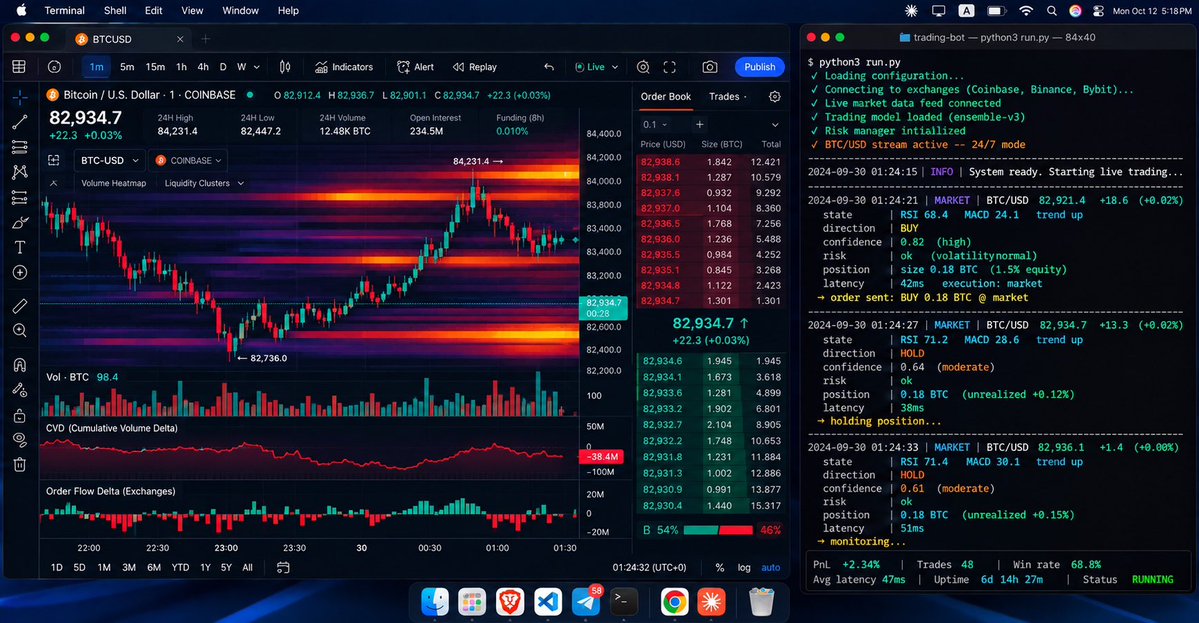Click the blue Publish button
This screenshot has height=623, width=1199.
point(759,67)
